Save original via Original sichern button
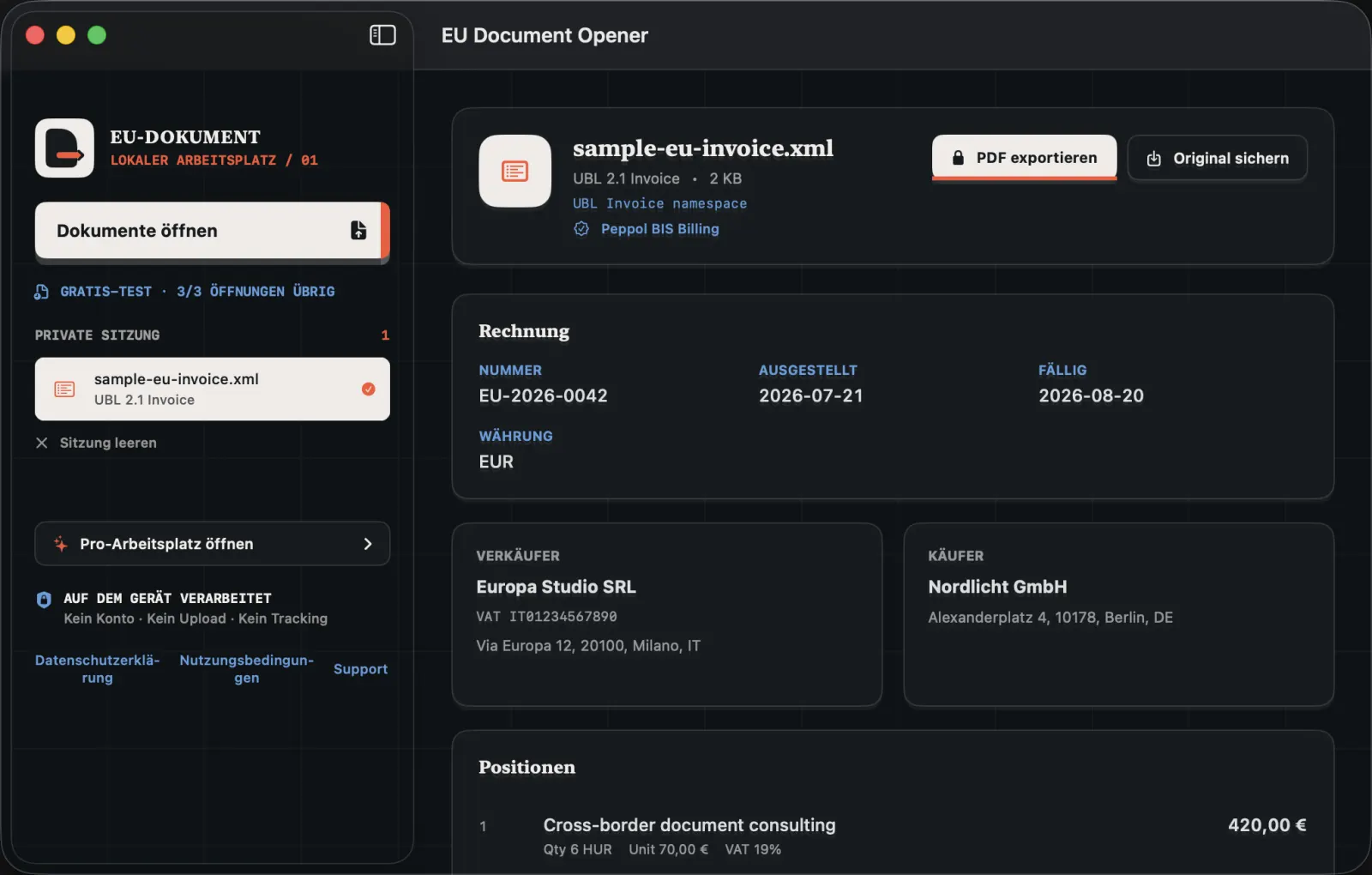 pyautogui.click(x=1218, y=159)
